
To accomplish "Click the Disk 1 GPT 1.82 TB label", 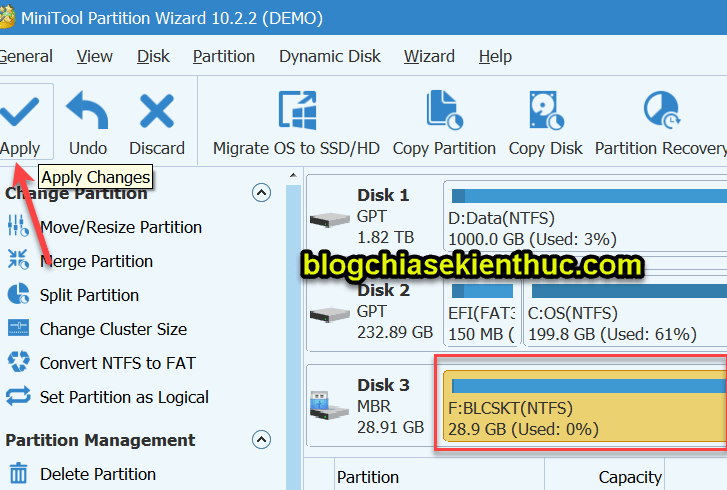I will (385, 216).
